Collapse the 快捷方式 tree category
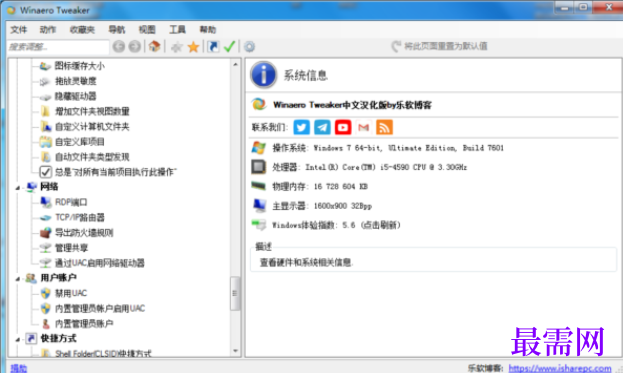The height and width of the screenshot is (373, 623). click(17, 340)
